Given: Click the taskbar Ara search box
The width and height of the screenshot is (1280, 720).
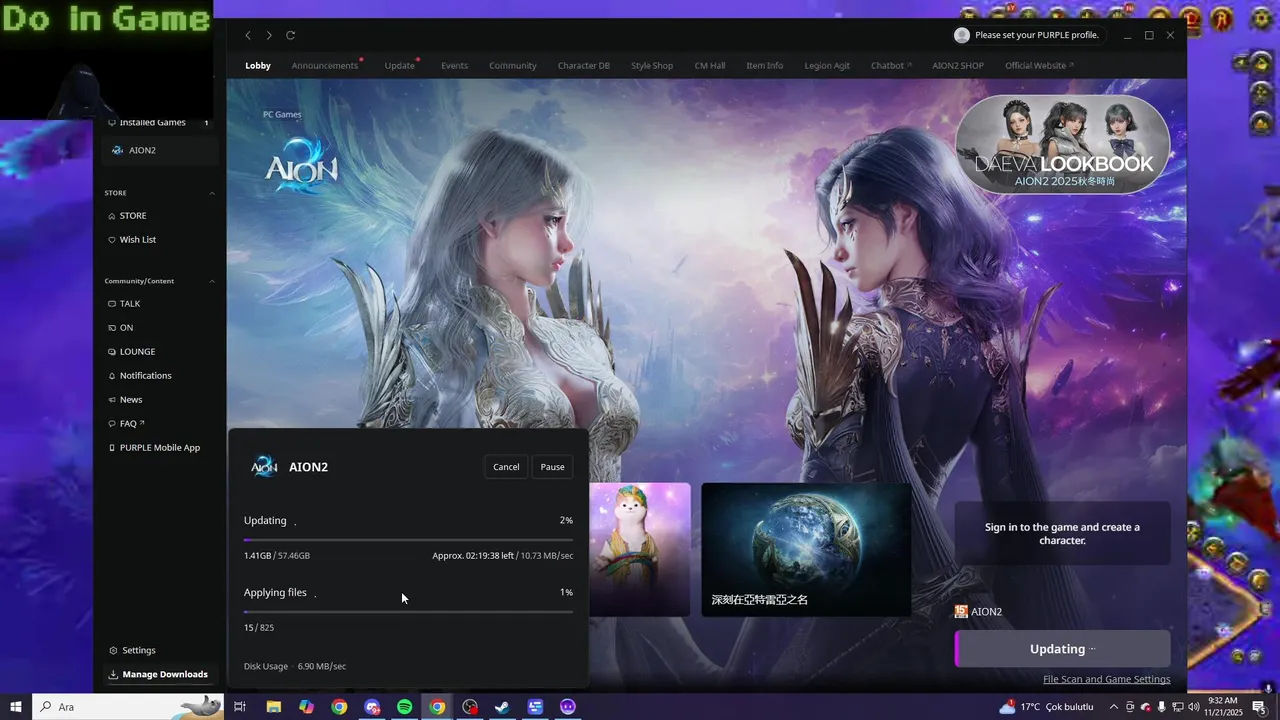Looking at the screenshot, I should 128,707.
